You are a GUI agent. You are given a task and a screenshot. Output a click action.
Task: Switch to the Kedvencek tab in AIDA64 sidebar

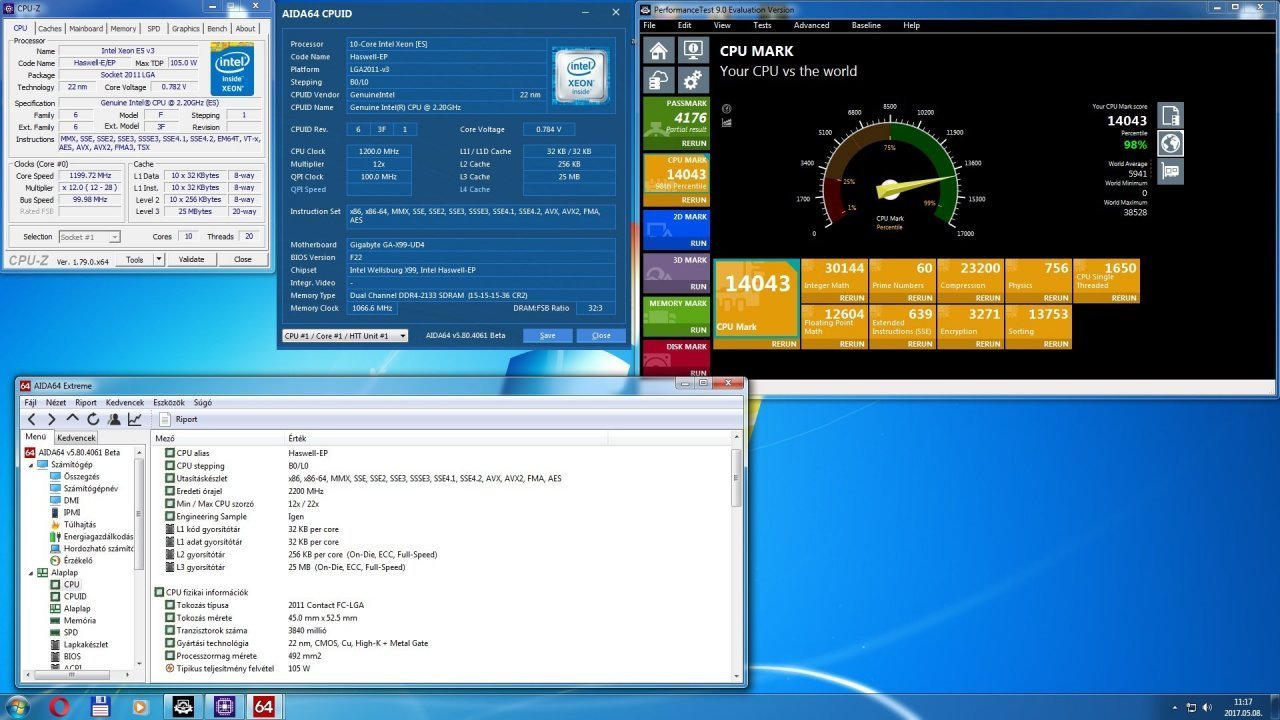76,438
